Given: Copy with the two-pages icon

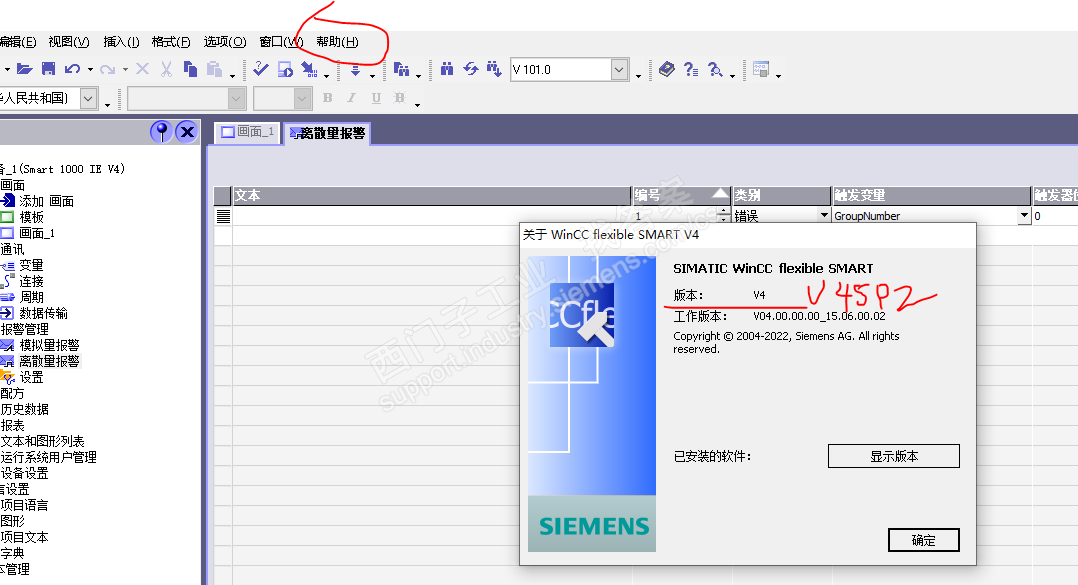Looking at the screenshot, I should (x=190, y=69).
